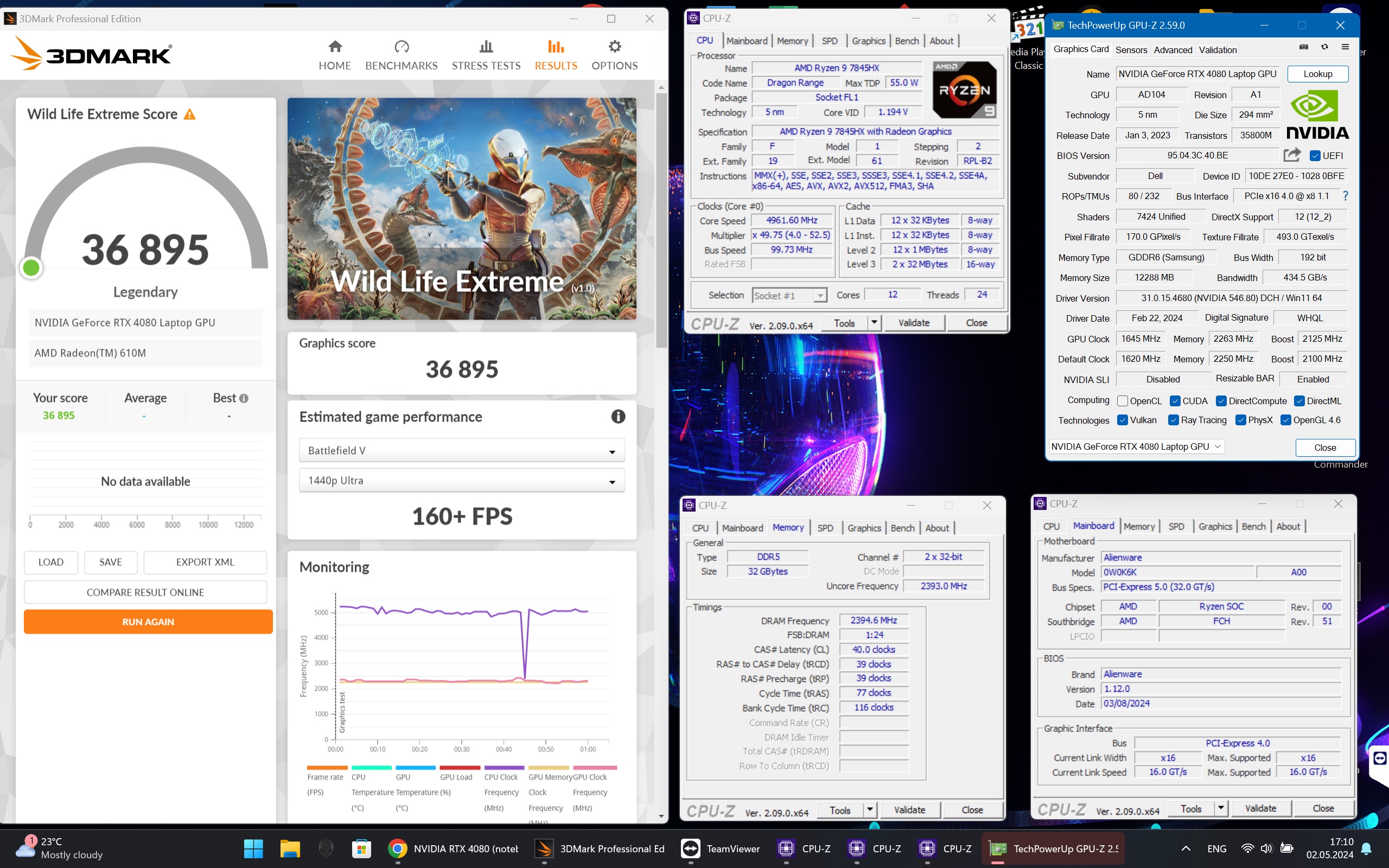Open TeamViewer from the taskbar
Viewport: 1389px width, 868px height.
click(721, 848)
